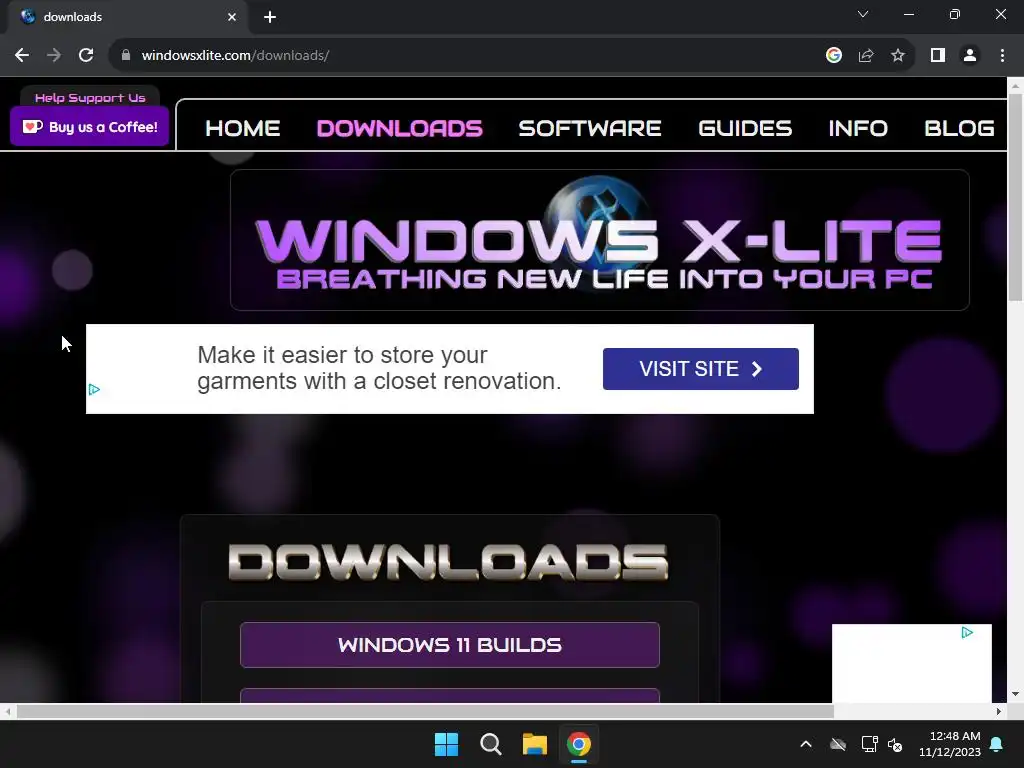Viewport: 1024px width, 768px height.
Task: Click the AdChoices icon on the corner ad
Action: coord(967,632)
